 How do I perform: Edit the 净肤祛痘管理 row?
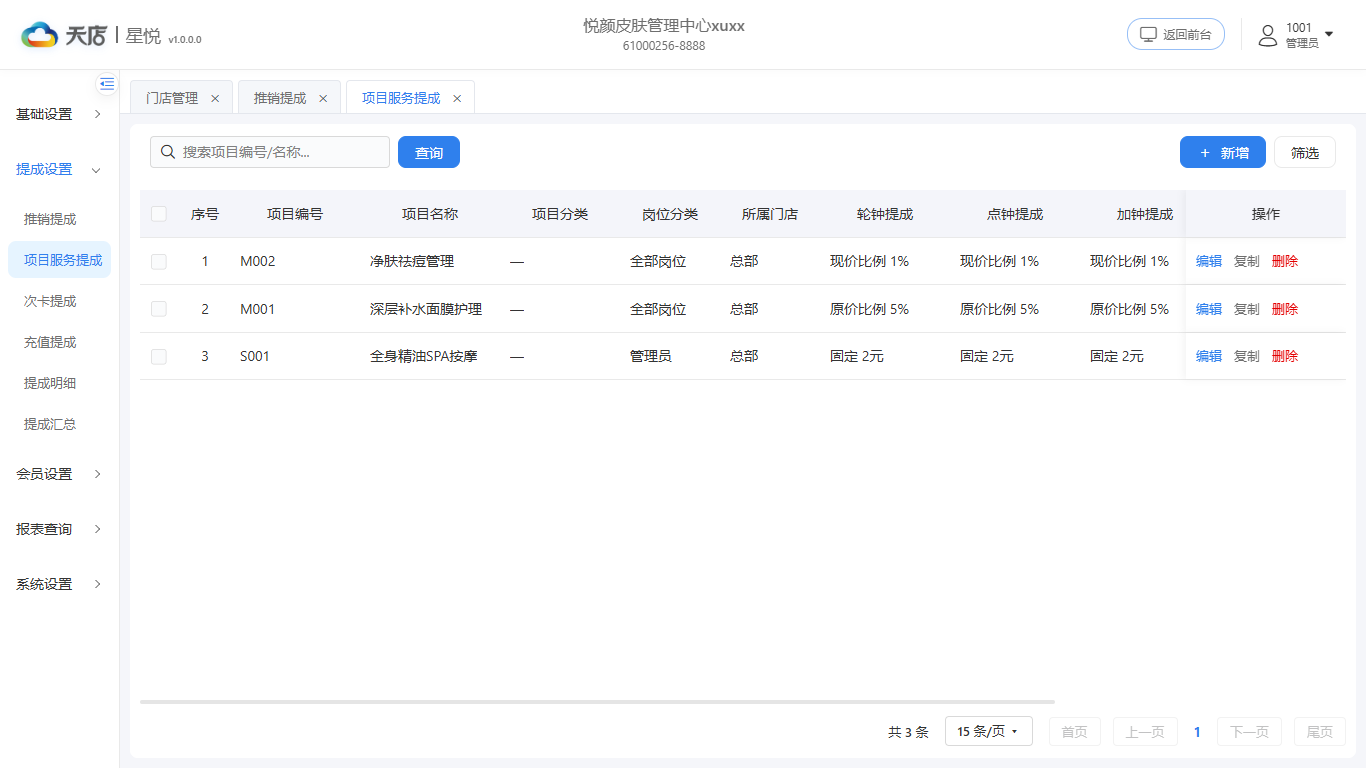point(1209,261)
